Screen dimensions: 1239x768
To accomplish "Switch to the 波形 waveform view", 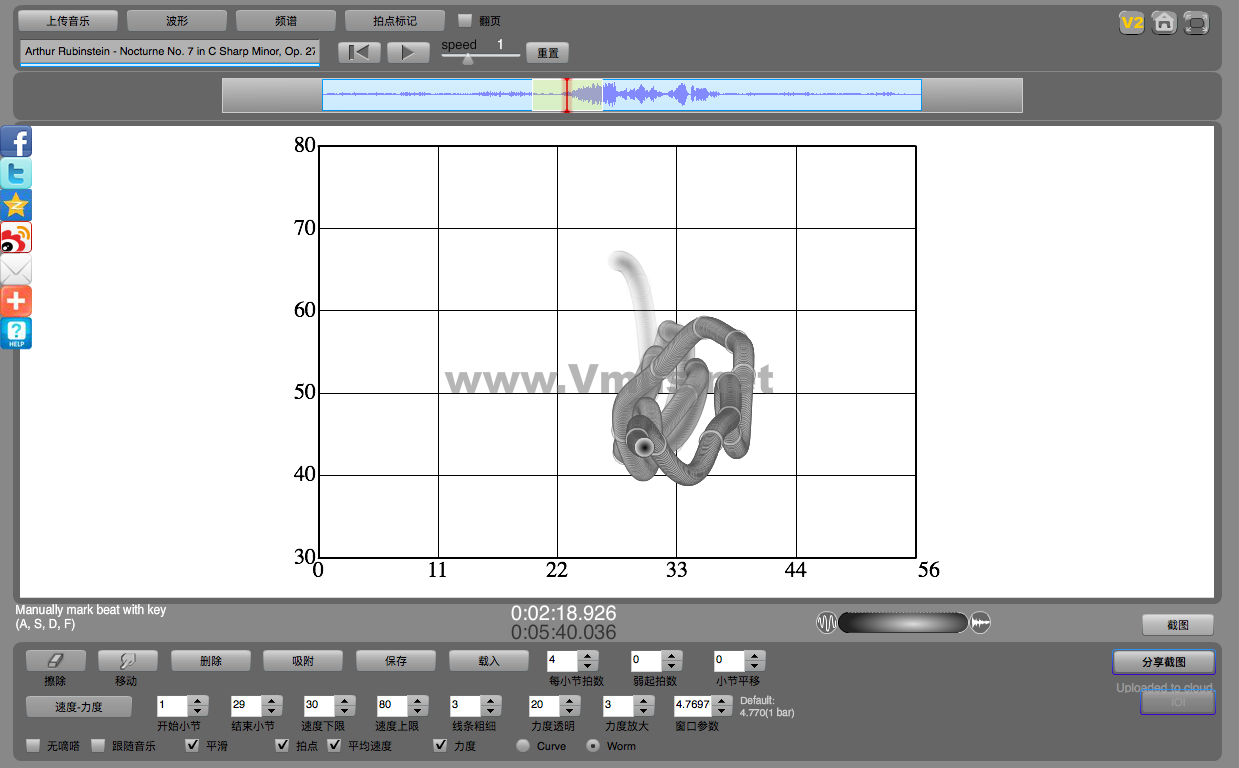I will tap(176, 20).
